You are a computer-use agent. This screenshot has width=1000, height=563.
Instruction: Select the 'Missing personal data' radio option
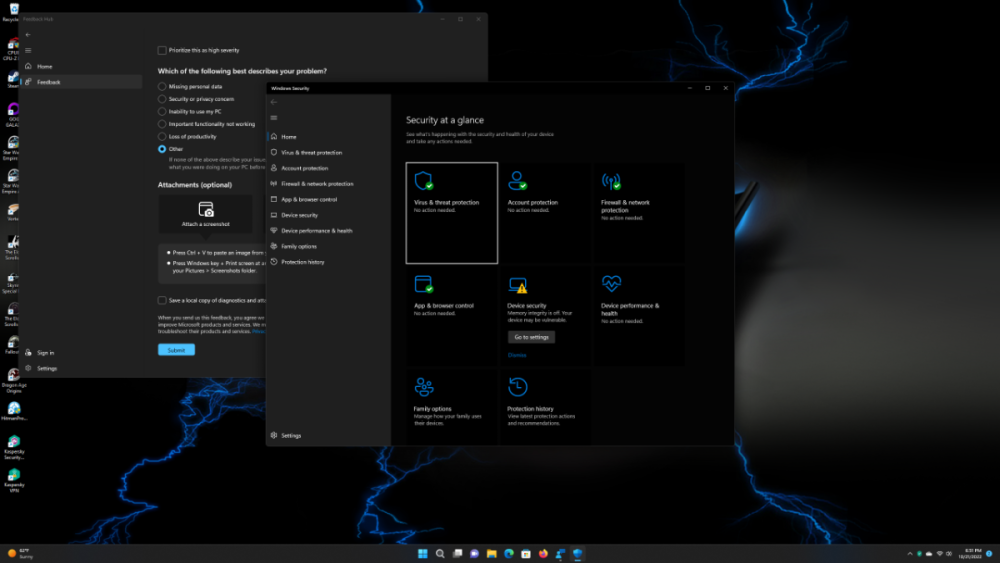(162, 87)
